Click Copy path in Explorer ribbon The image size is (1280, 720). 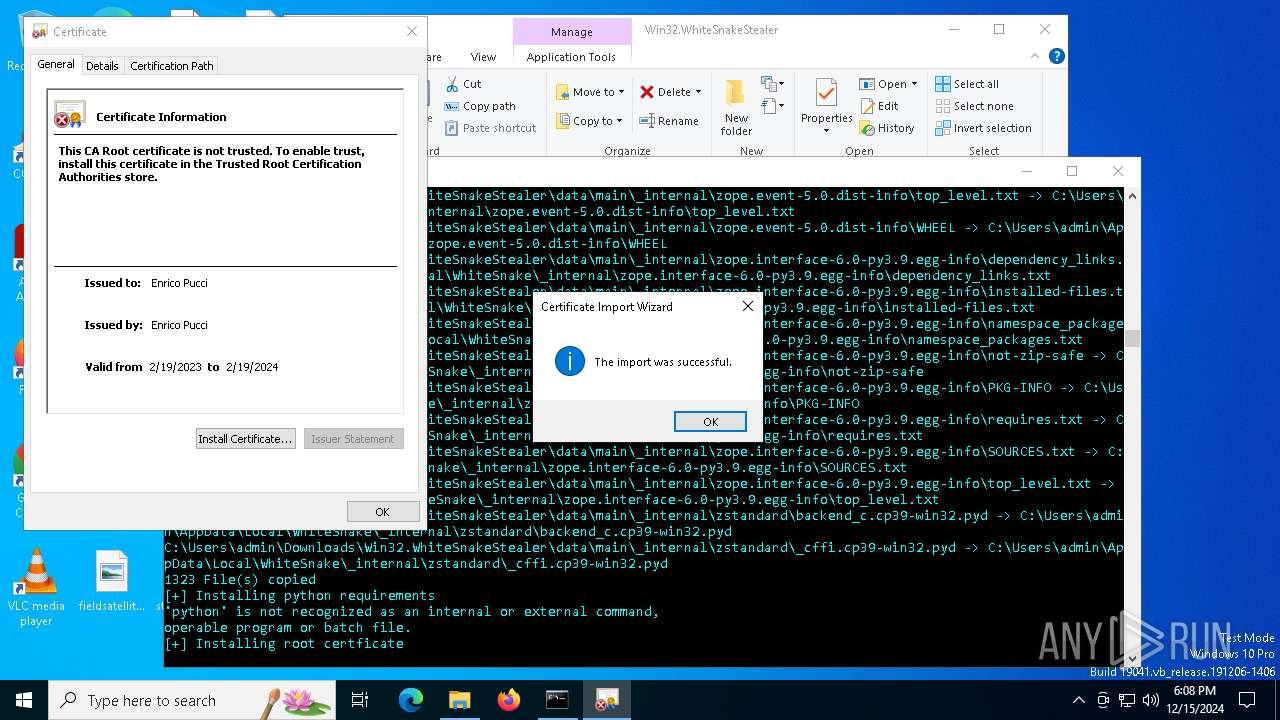tap(480, 106)
